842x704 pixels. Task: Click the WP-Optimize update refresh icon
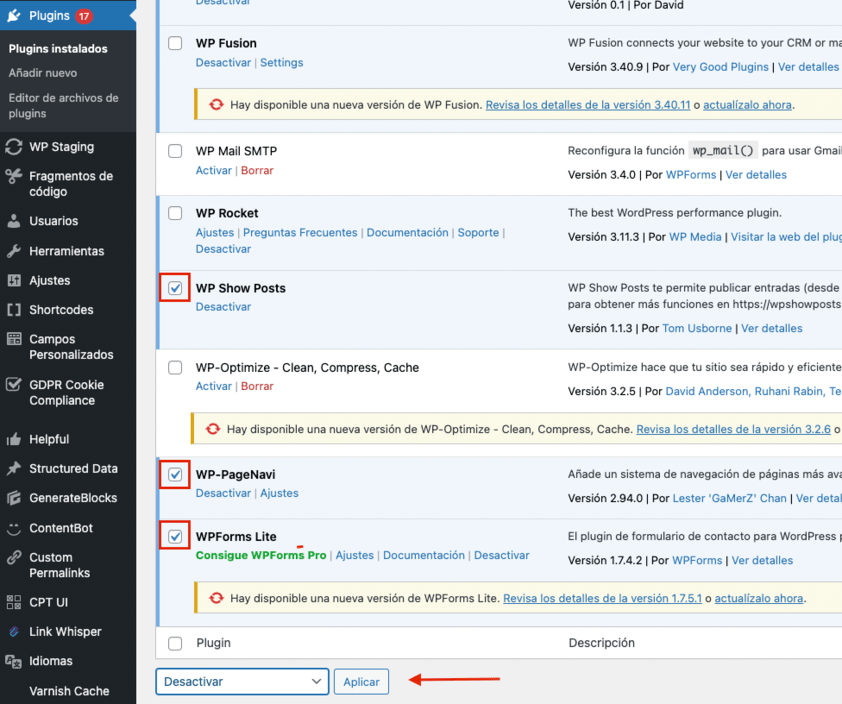pyautogui.click(x=213, y=429)
